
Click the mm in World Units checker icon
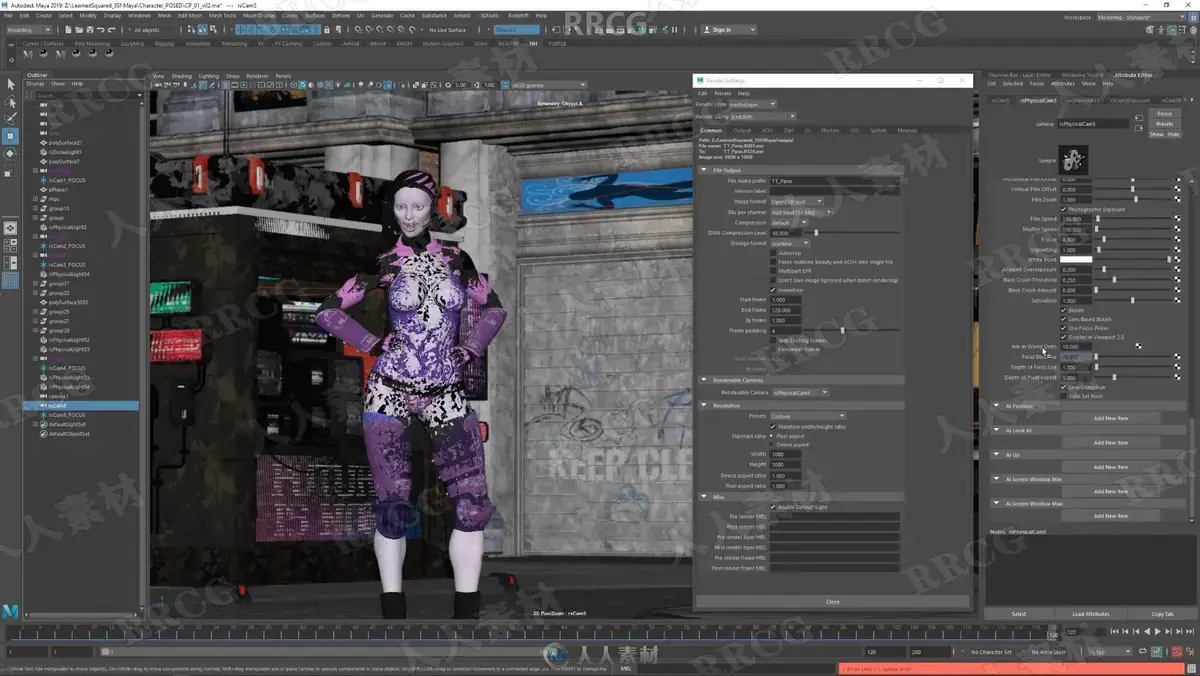(1138, 346)
